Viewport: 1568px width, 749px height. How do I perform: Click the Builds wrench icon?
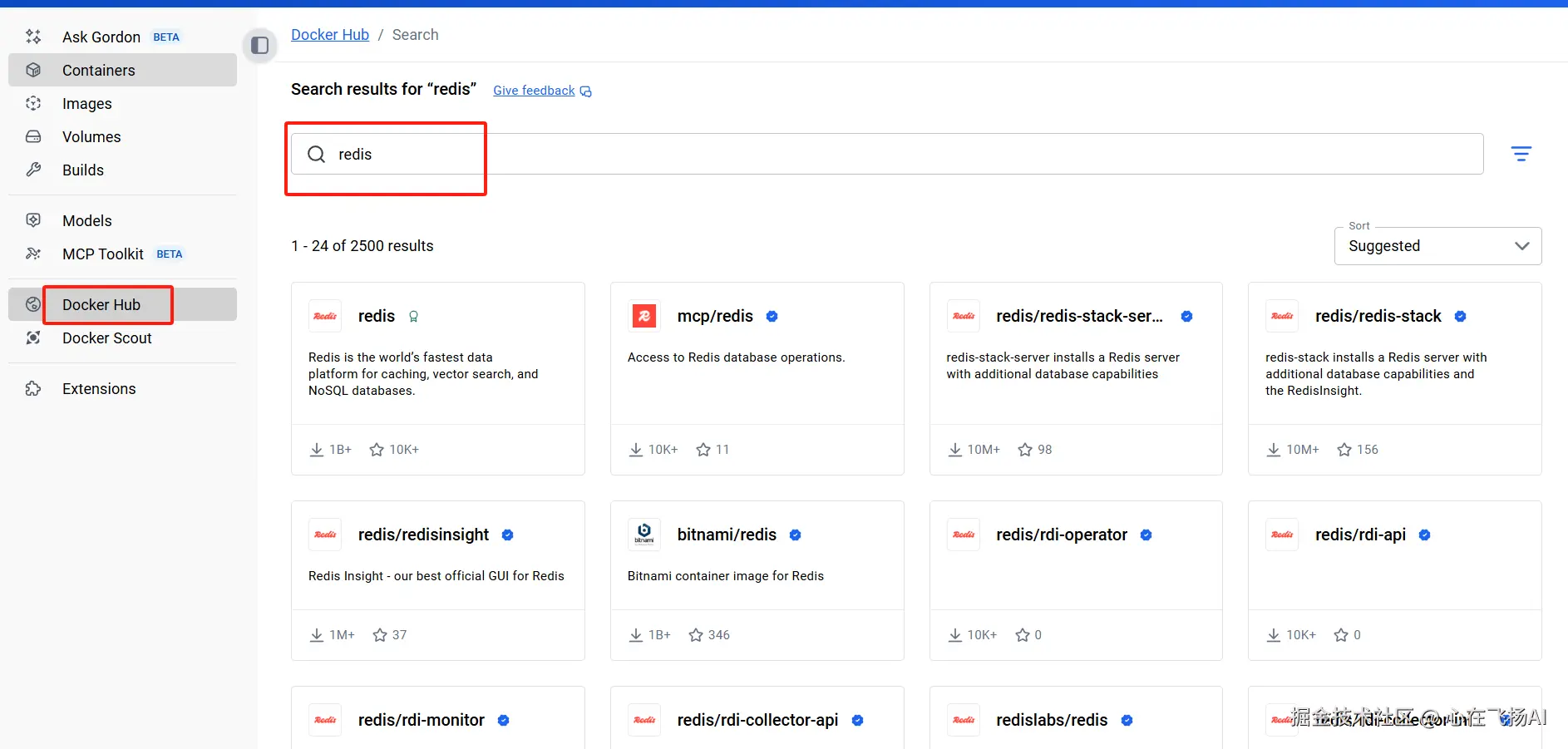(x=33, y=170)
